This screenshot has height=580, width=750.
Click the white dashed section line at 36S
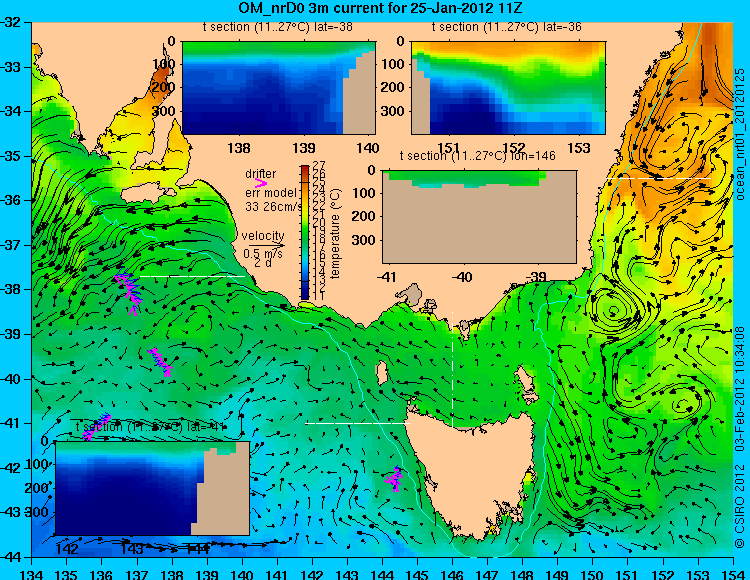tap(659, 178)
